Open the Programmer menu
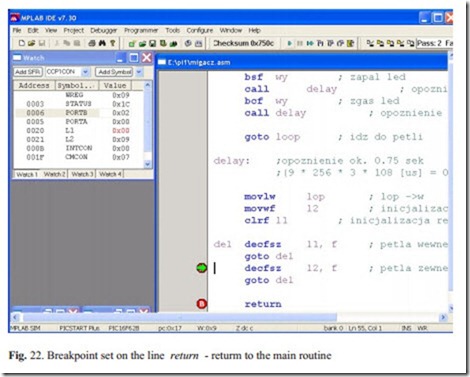Screen dimensions: 470x377 coord(141,30)
